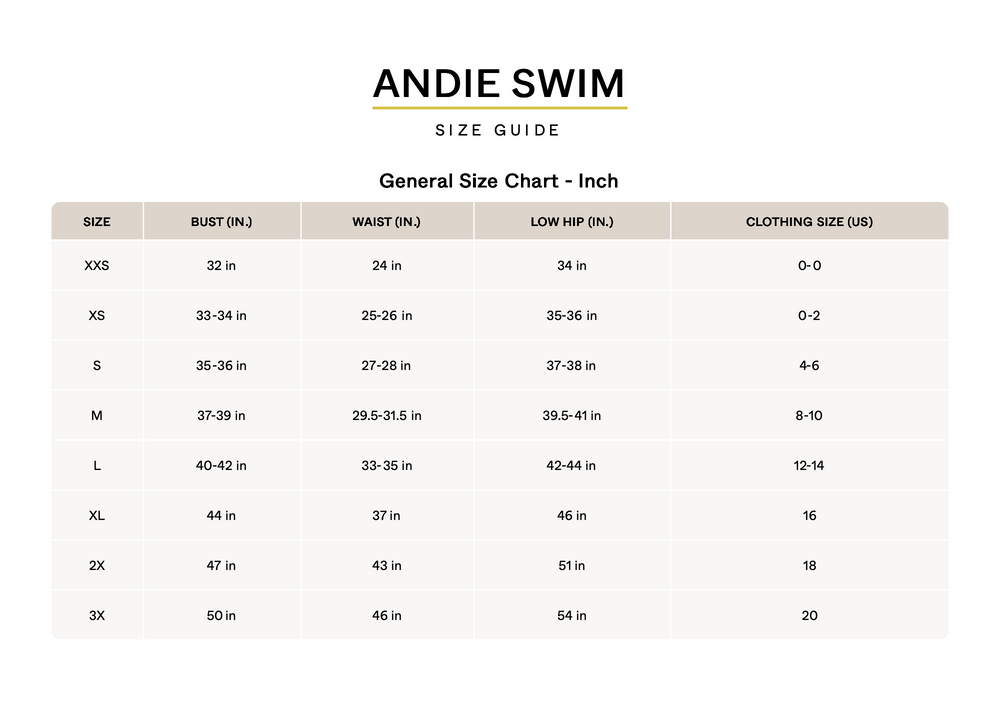Select the 2X low hip value 51 in
The width and height of the screenshot is (1000, 706).
(x=571, y=565)
